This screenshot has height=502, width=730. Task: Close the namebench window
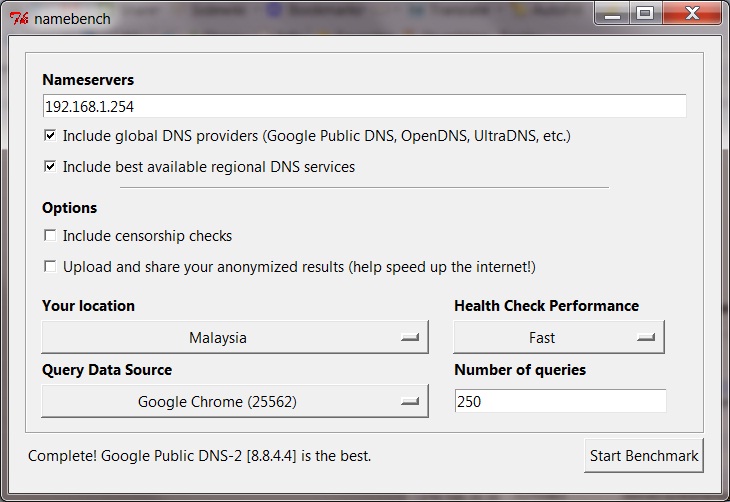[x=692, y=14]
